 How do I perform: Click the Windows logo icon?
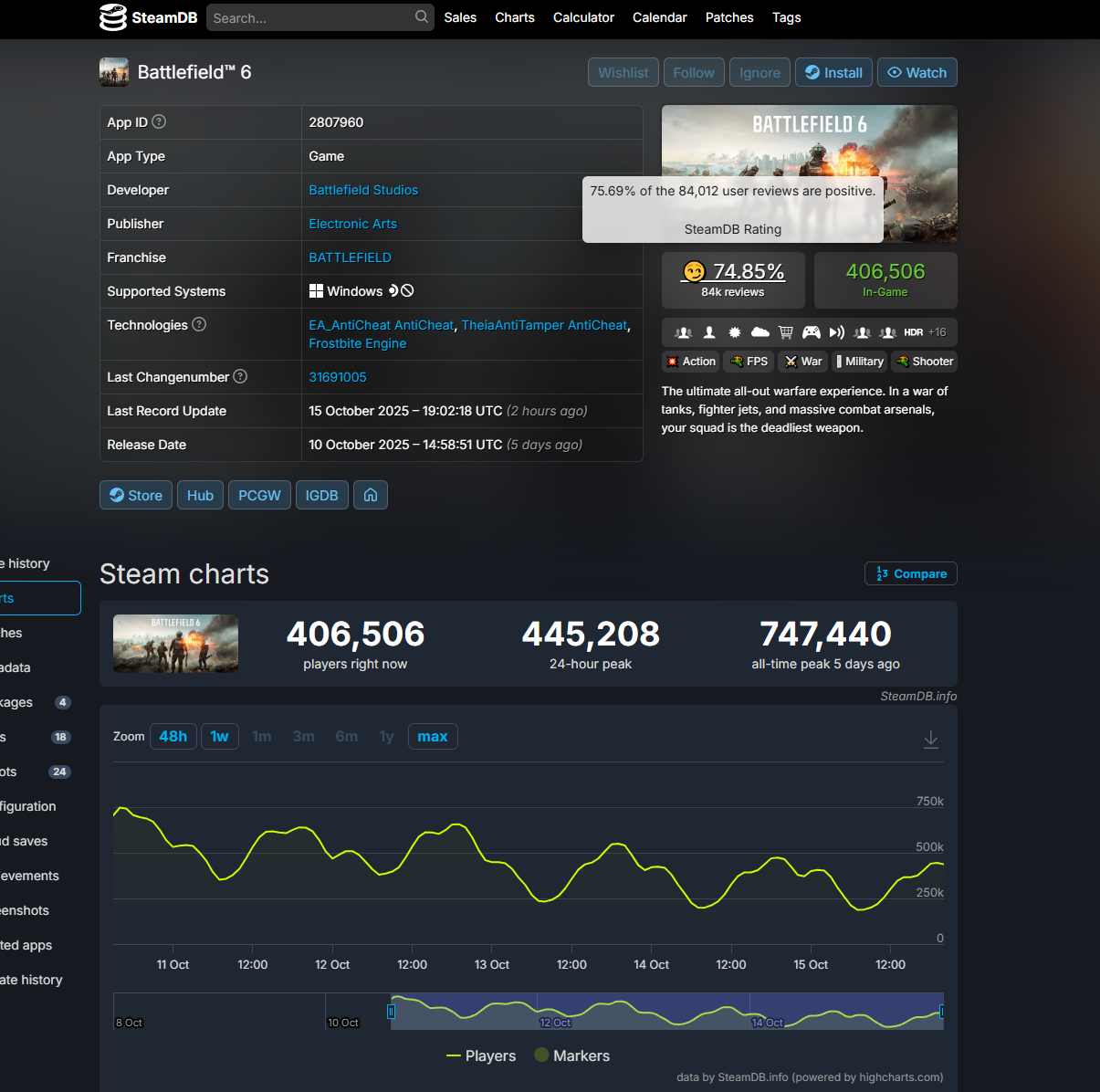pos(316,290)
